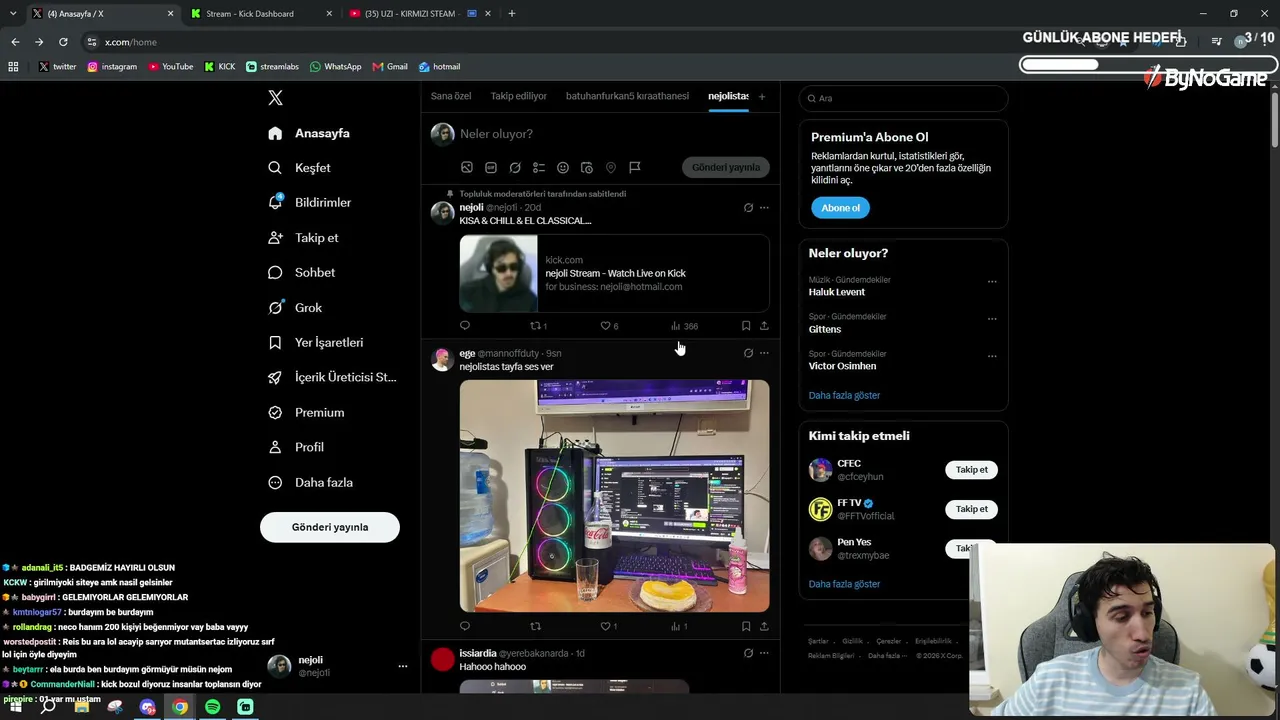Open Discord from the taskbar
This screenshot has height=720, width=1280.
(x=148, y=707)
